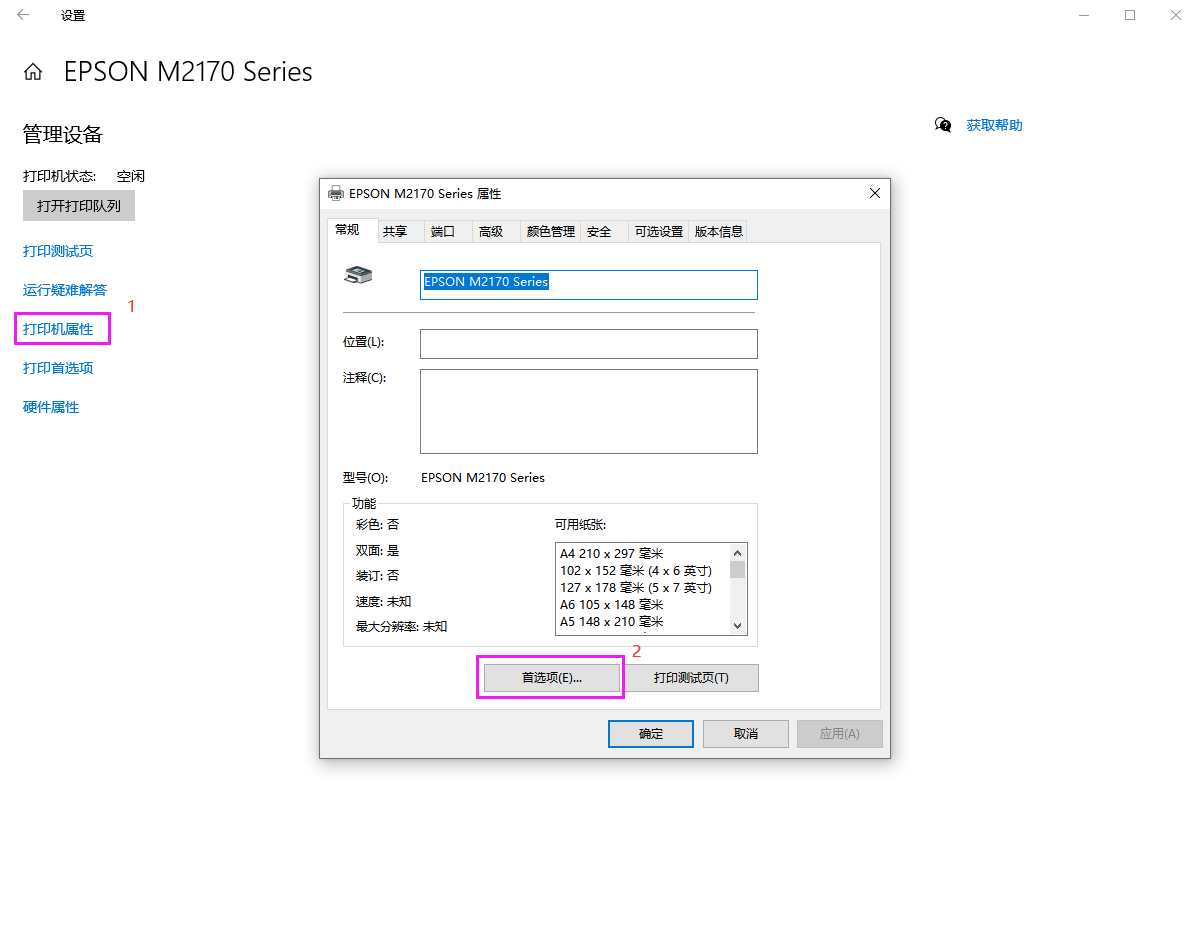This screenshot has width=1197, height=931.
Task: Run the 运行疑难解答 troubleshooter link
Action: pos(65,290)
